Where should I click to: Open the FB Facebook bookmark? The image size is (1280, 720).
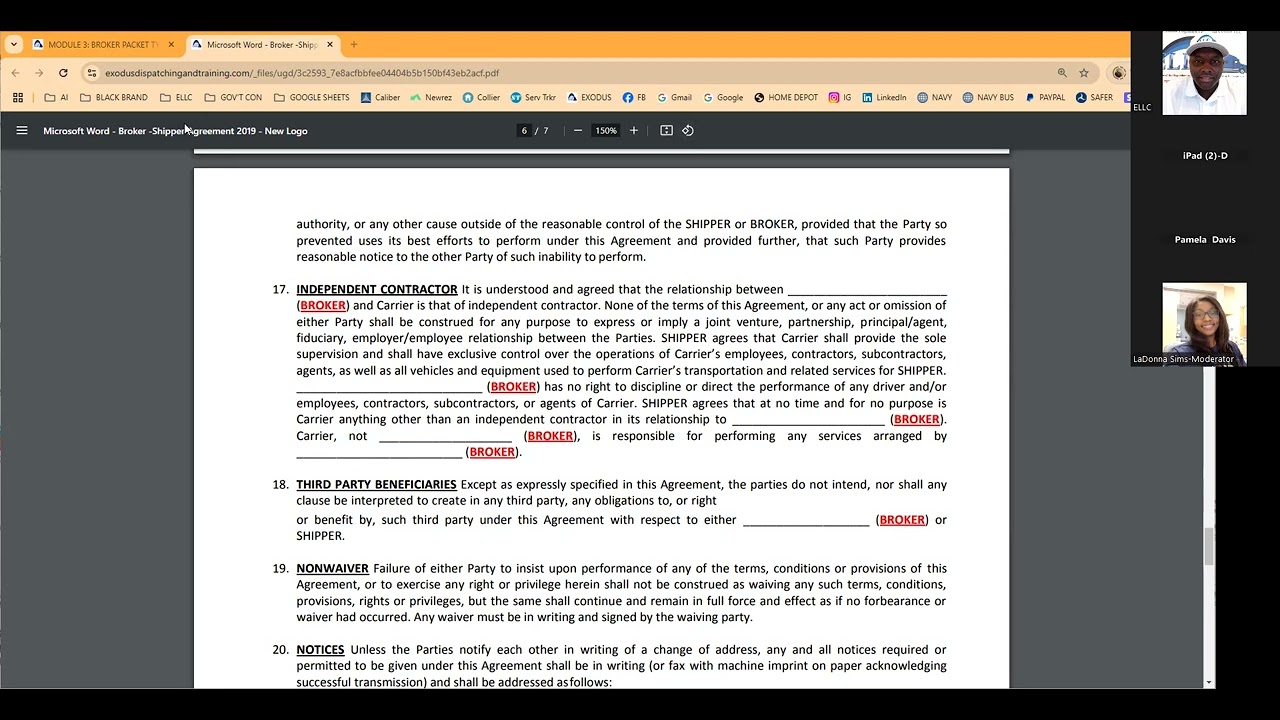click(634, 97)
